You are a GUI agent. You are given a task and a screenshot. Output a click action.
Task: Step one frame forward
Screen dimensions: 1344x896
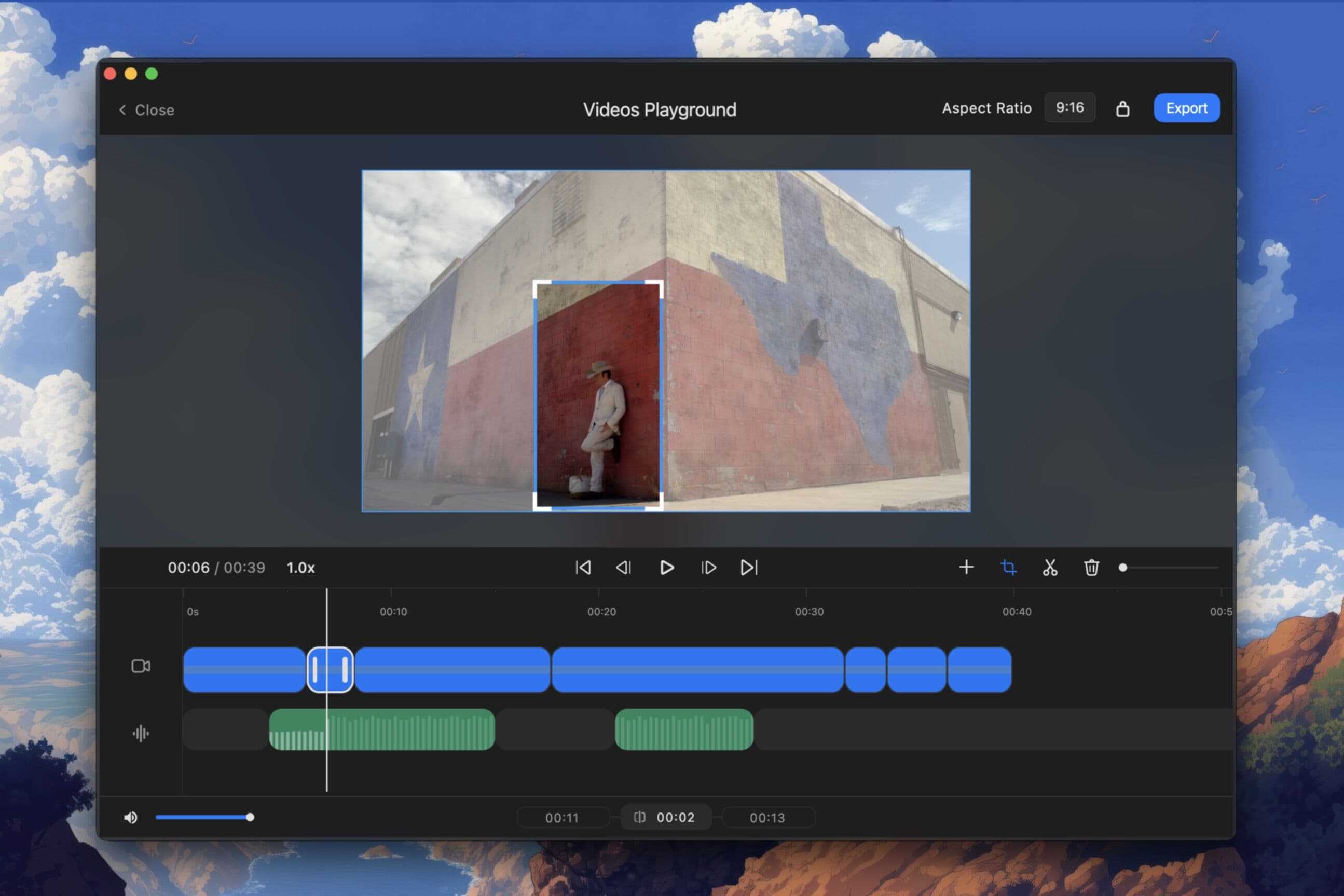point(708,568)
